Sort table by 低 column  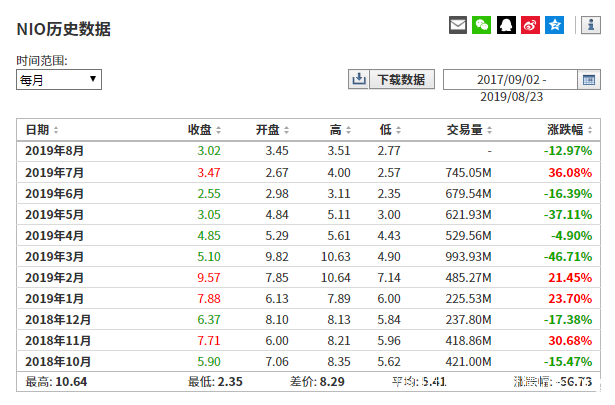point(390,130)
